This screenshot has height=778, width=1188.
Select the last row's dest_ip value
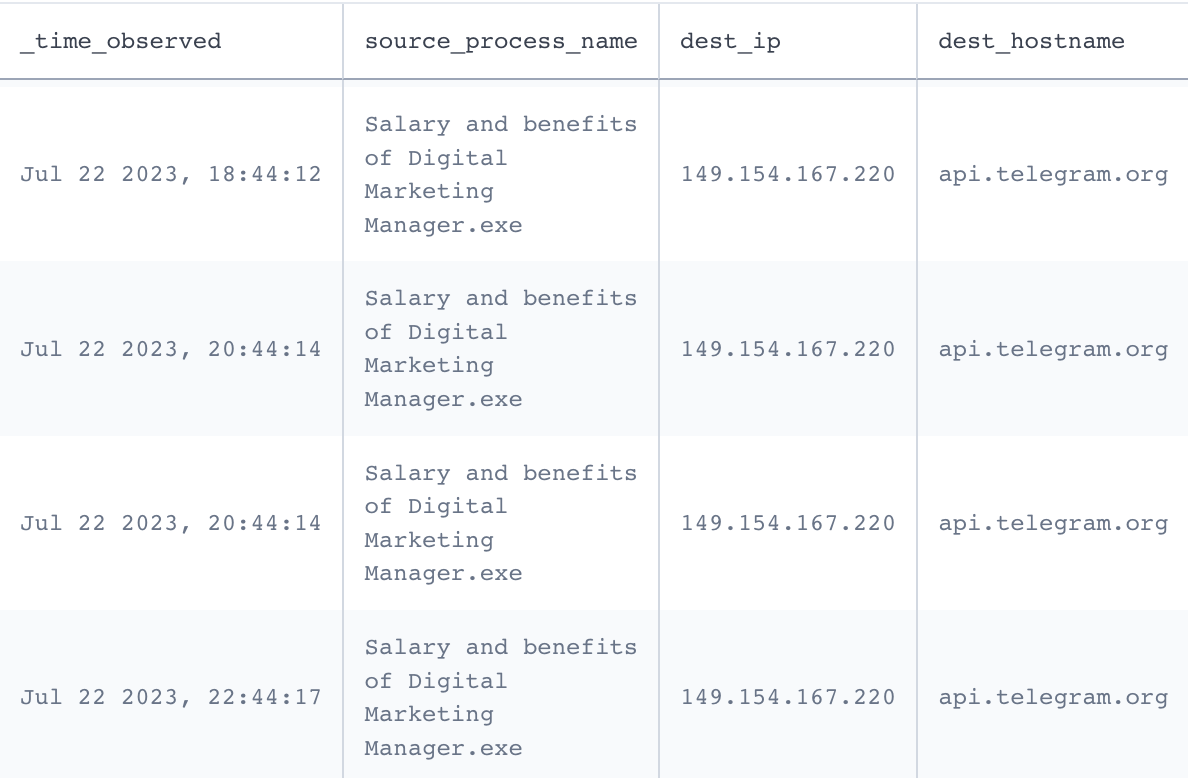click(x=787, y=697)
